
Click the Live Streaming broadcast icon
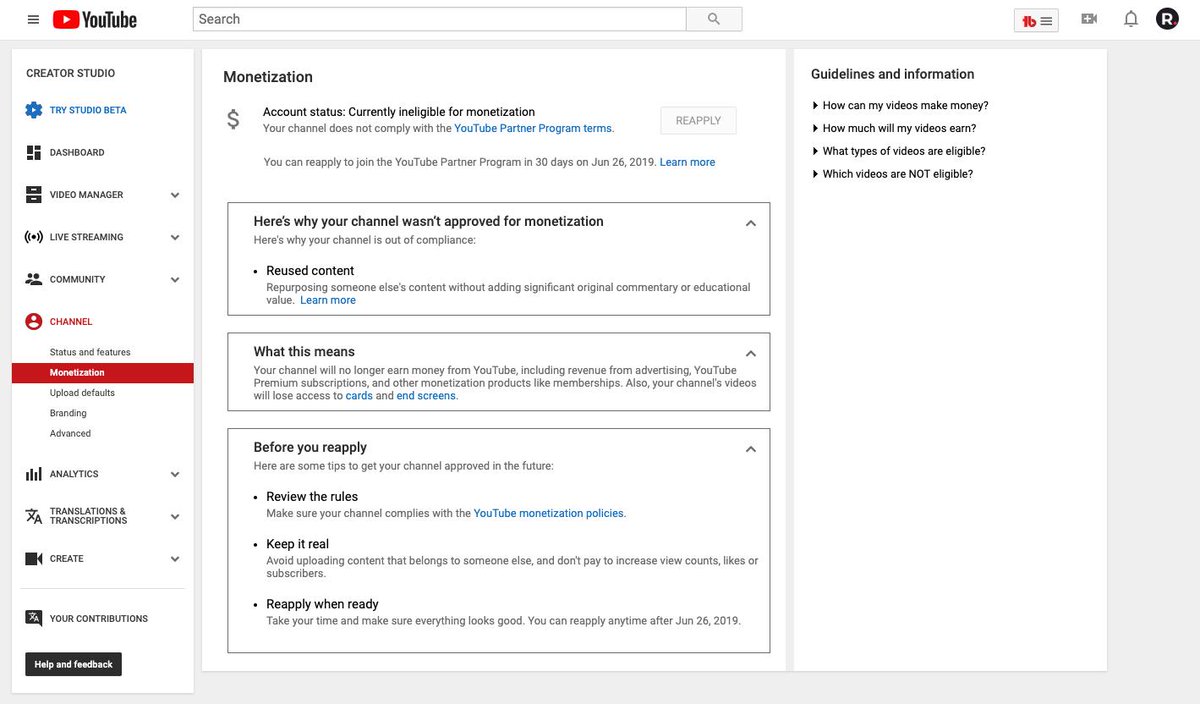pyautogui.click(x=34, y=237)
